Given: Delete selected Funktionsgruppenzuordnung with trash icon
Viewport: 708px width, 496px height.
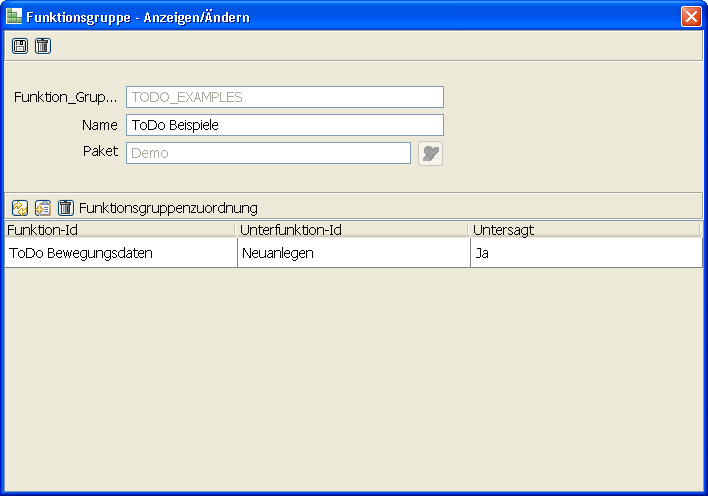Looking at the screenshot, I should pos(65,208).
